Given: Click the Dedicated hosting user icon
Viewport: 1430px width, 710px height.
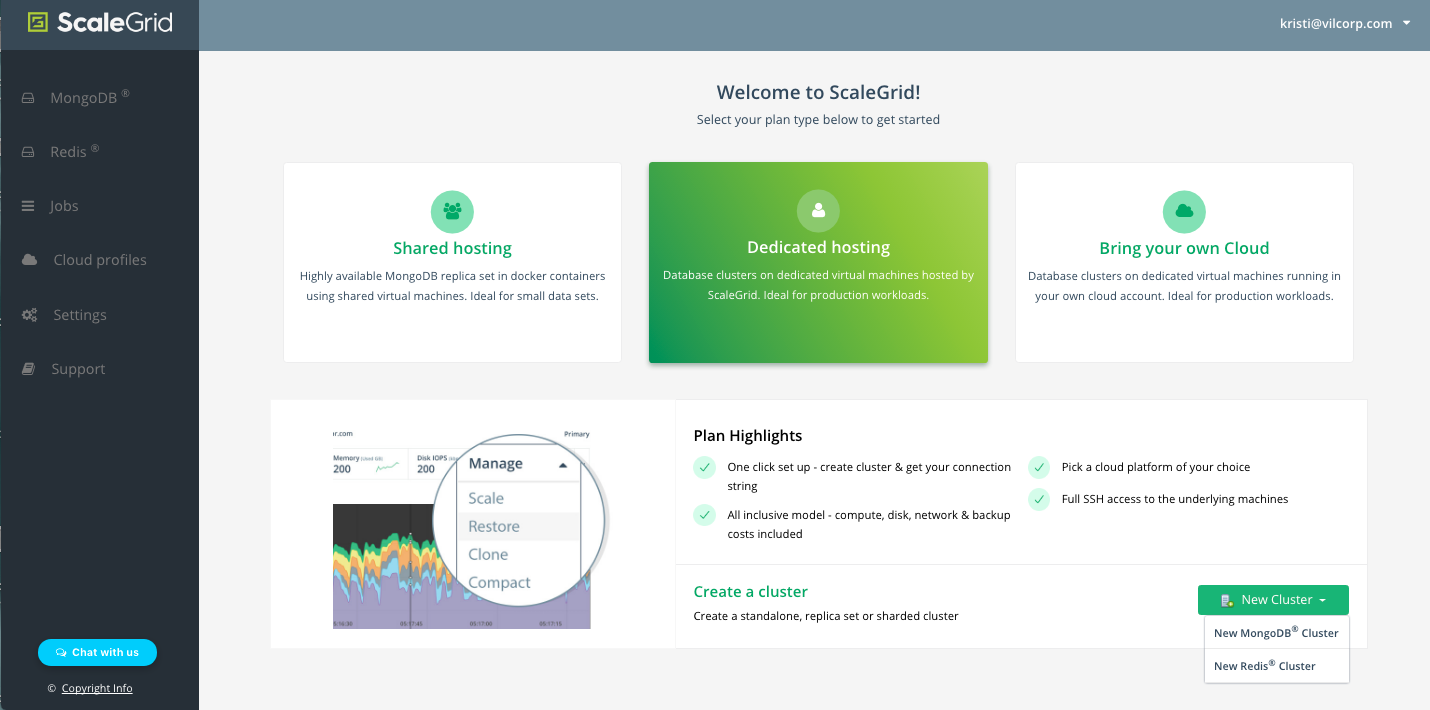Looking at the screenshot, I should pos(818,210).
